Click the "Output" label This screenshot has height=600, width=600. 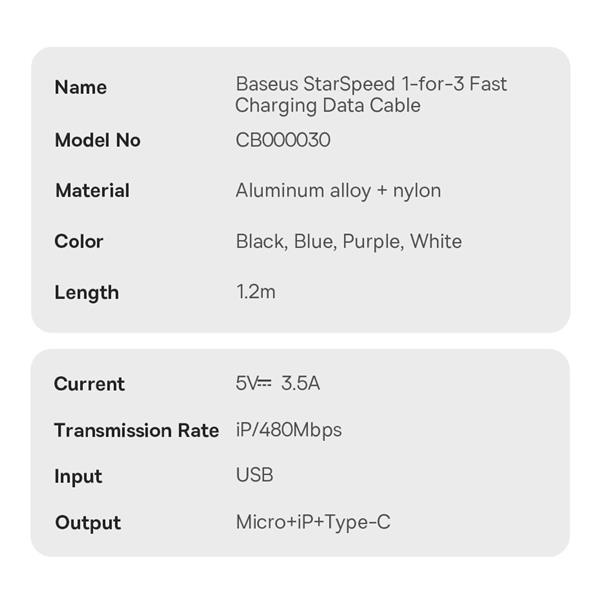point(87,522)
